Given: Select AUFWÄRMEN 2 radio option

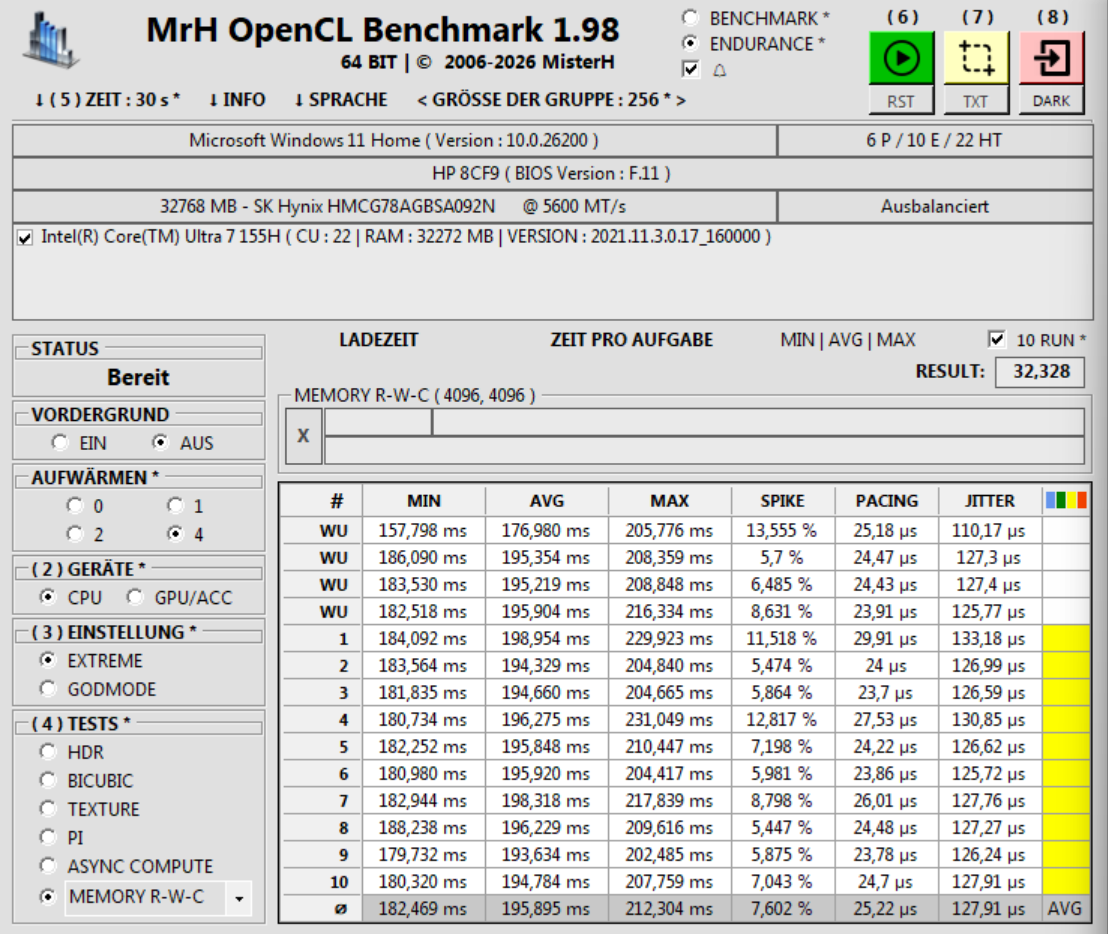Looking at the screenshot, I should [x=75, y=533].
